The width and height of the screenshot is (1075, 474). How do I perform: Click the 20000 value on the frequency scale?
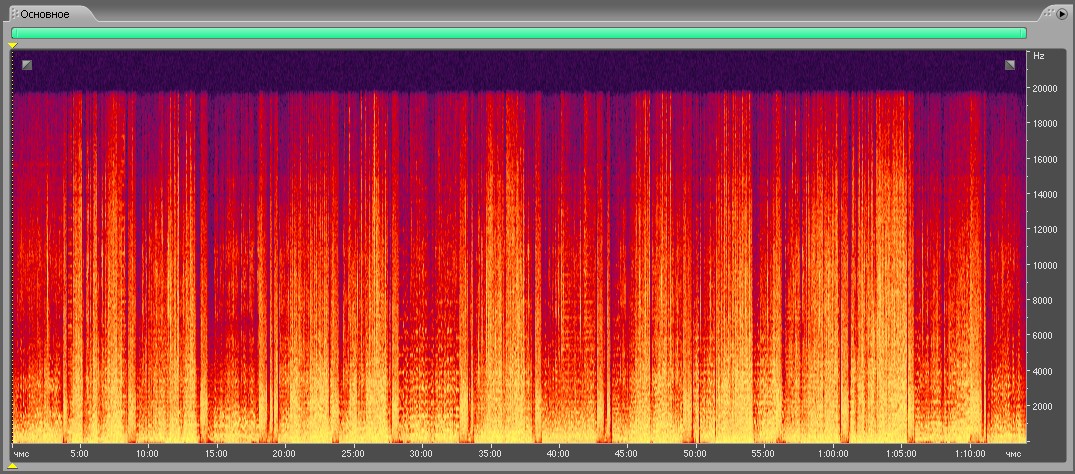[x=1045, y=88]
